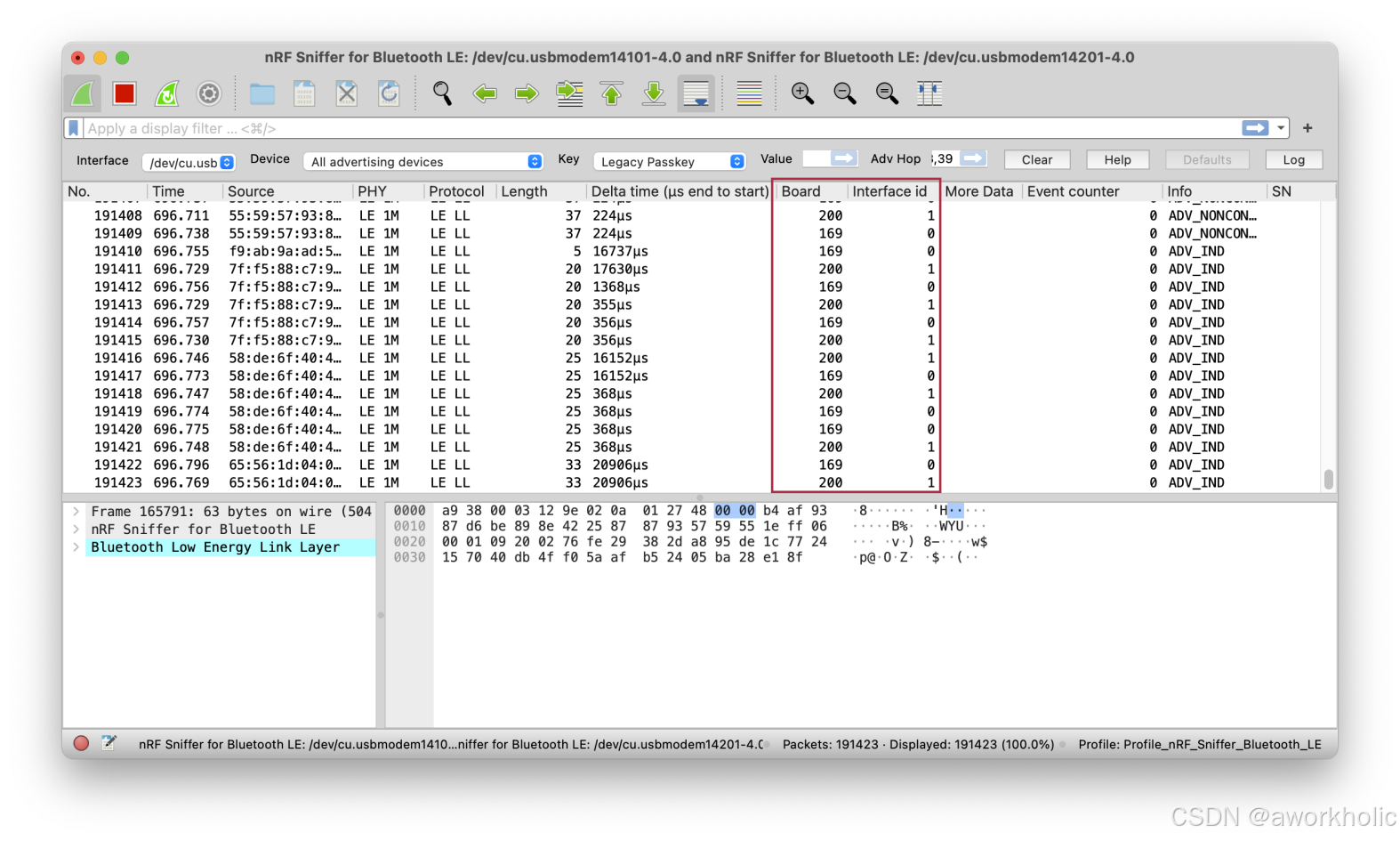Viewport: 1400px width, 841px height.
Task: Go to a specific packet
Action: pos(569,93)
